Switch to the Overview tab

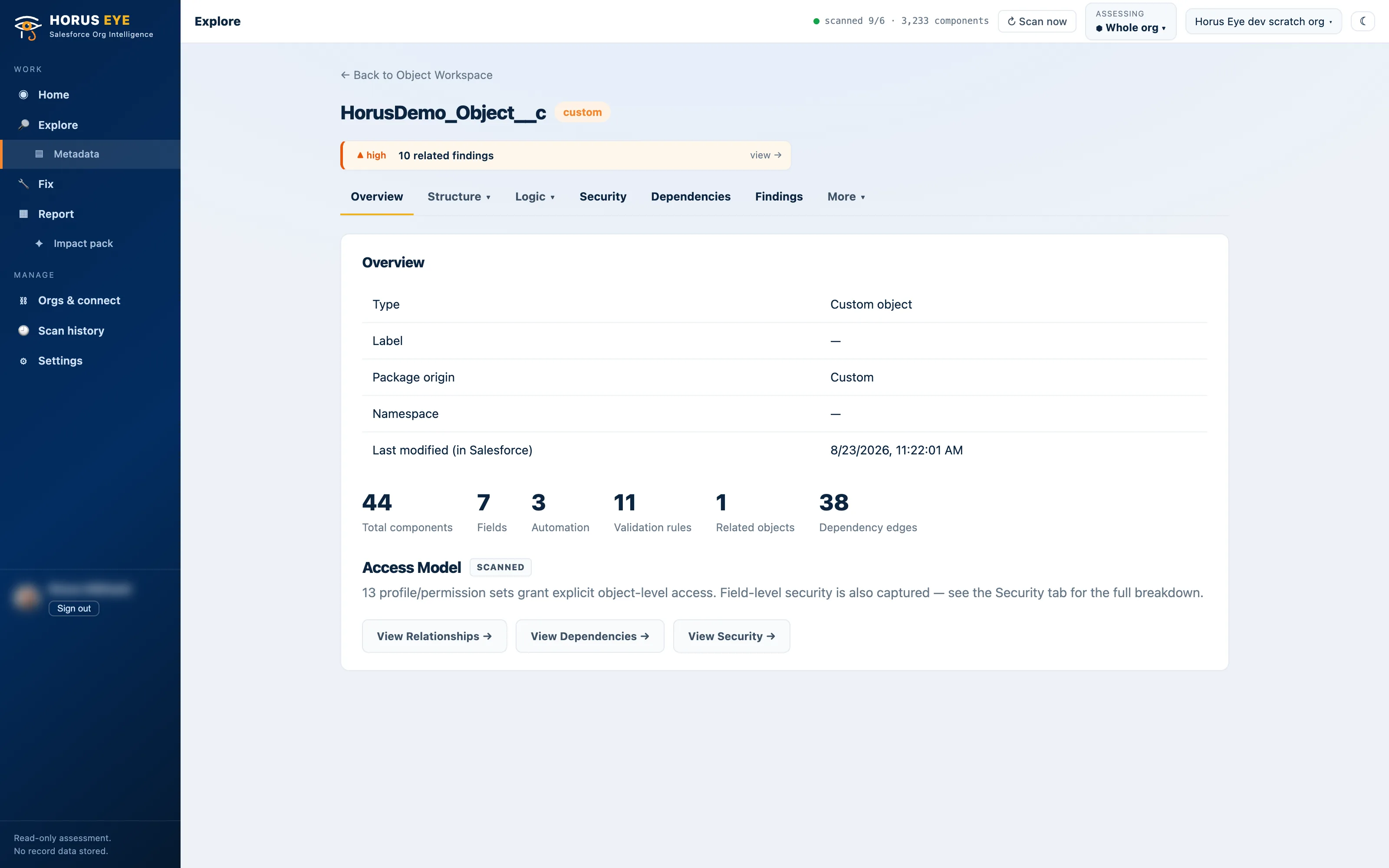[376, 197]
